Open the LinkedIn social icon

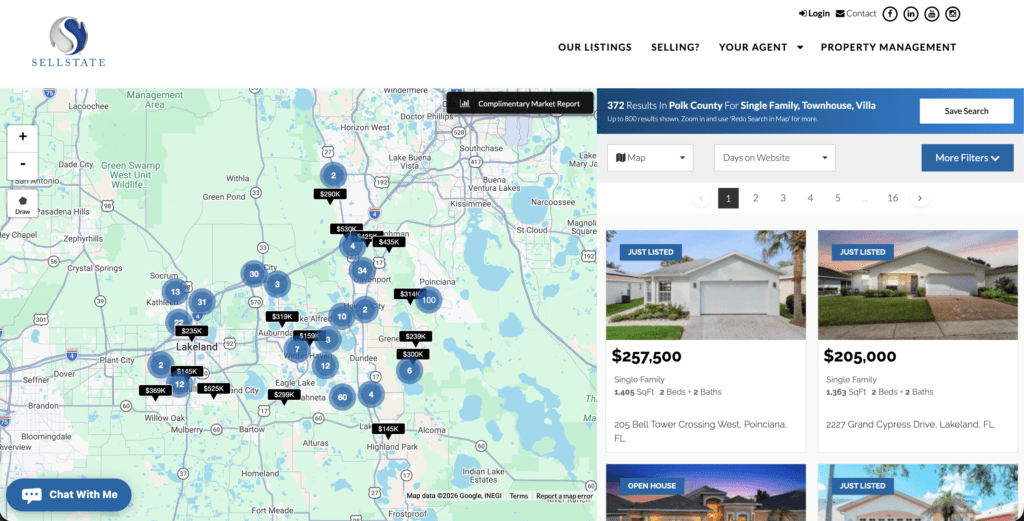[910, 14]
